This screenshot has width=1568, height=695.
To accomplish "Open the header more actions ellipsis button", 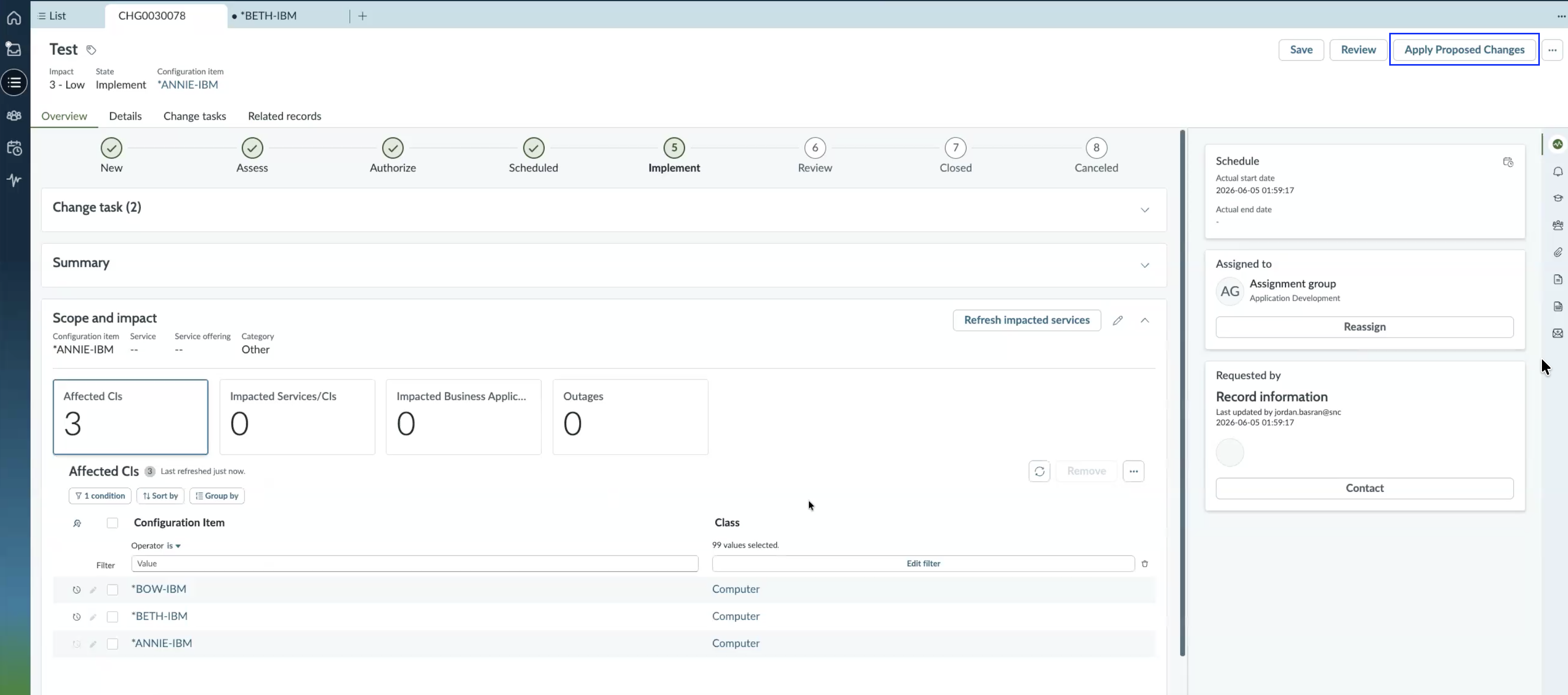I will click(1552, 50).
